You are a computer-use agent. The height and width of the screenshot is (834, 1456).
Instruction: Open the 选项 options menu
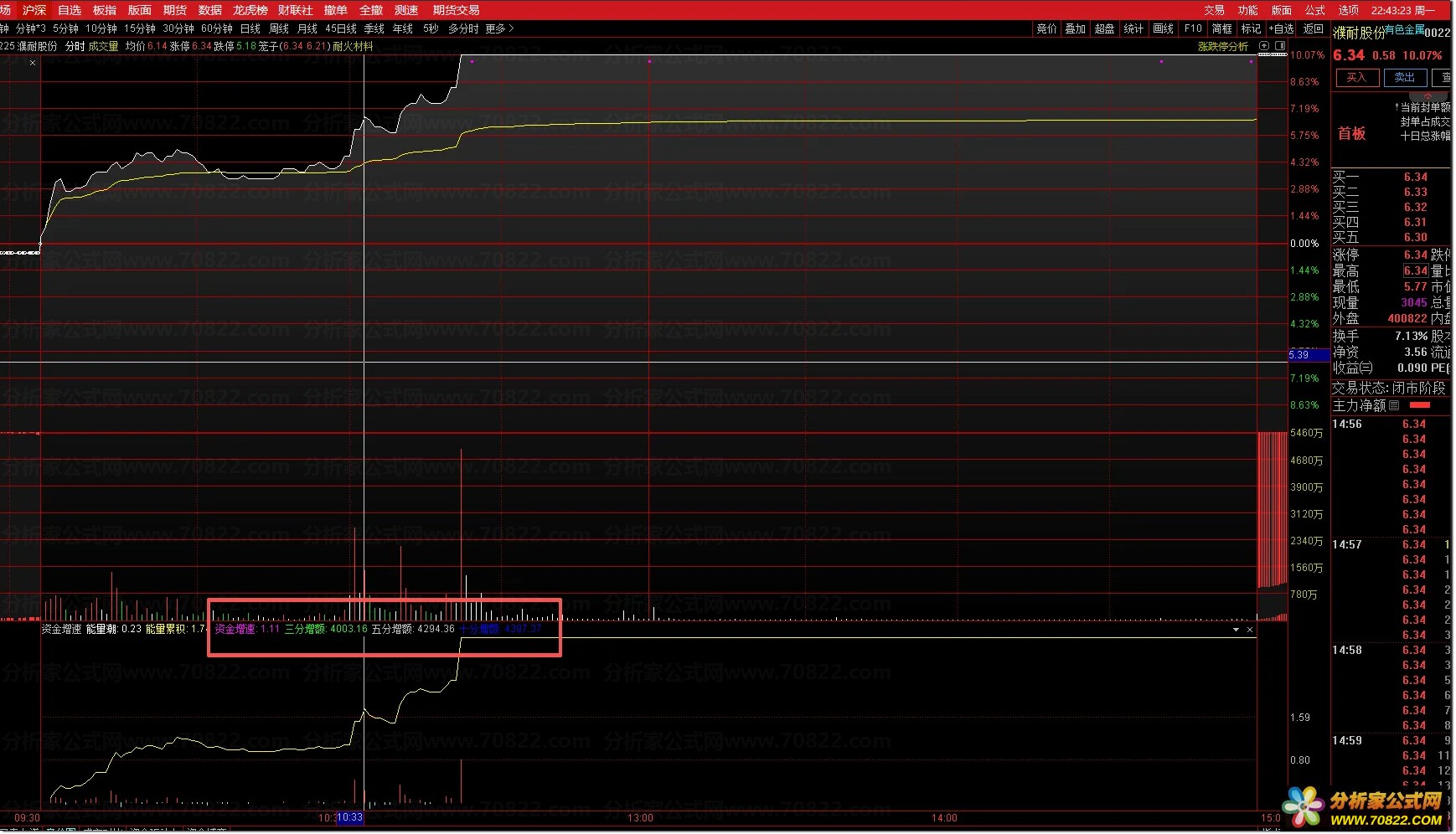[1348, 10]
